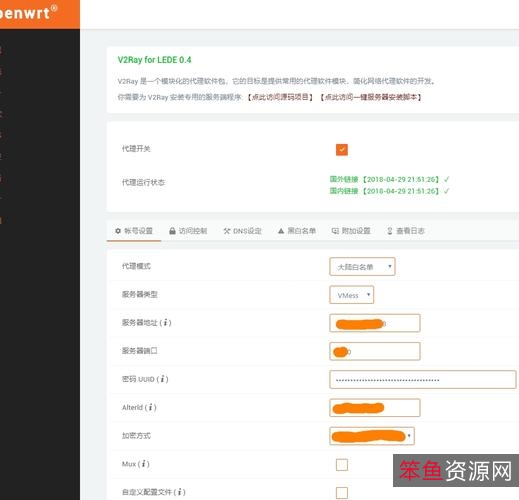Click the 国内链接 status line
This screenshot has width=519, height=500.
pyautogui.click(x=390, y=191)
